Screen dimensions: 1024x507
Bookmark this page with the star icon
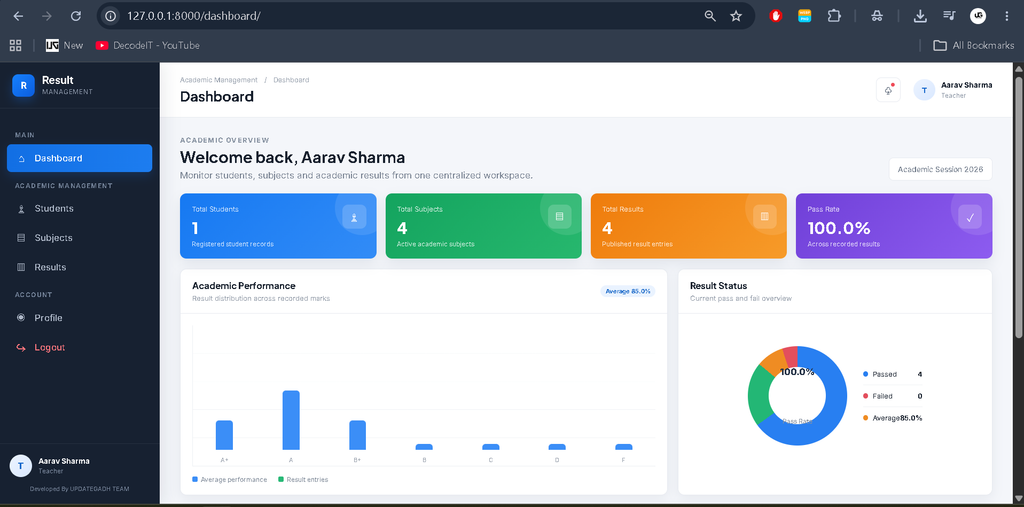[x=736, y=16]
